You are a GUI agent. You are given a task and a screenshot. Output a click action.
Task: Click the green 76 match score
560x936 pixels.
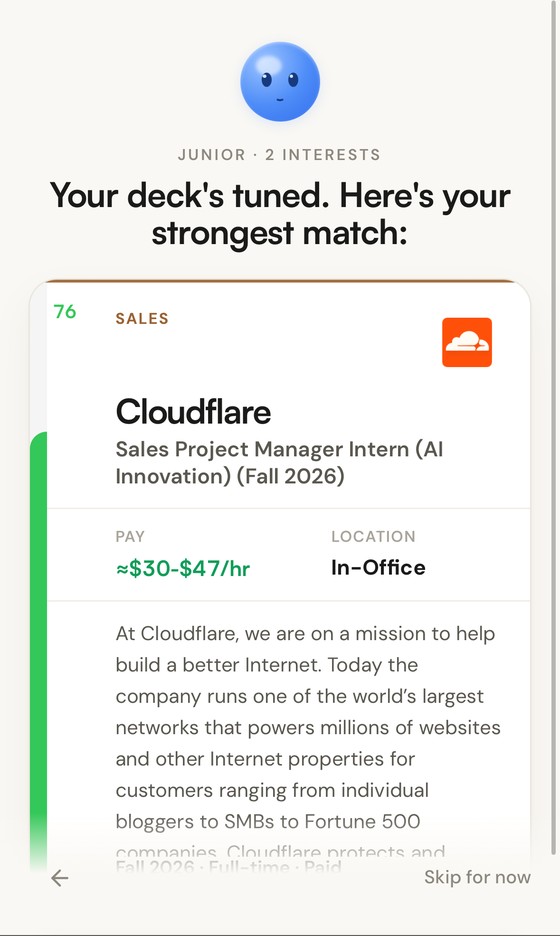[x=64, y=312]
